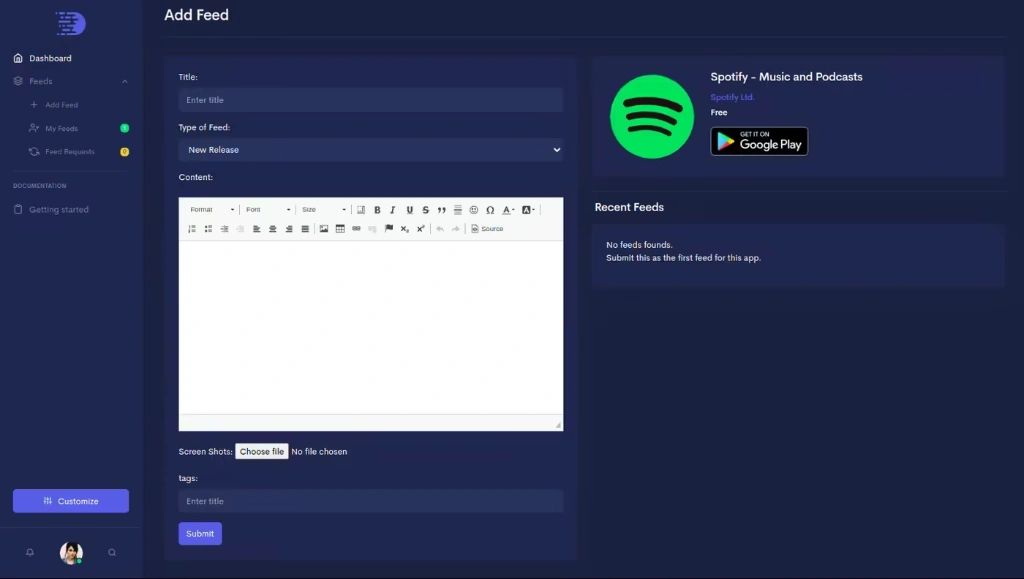Click the Spotify app logo image
This screenshot has width=1024, height=579.
point(652,116)
